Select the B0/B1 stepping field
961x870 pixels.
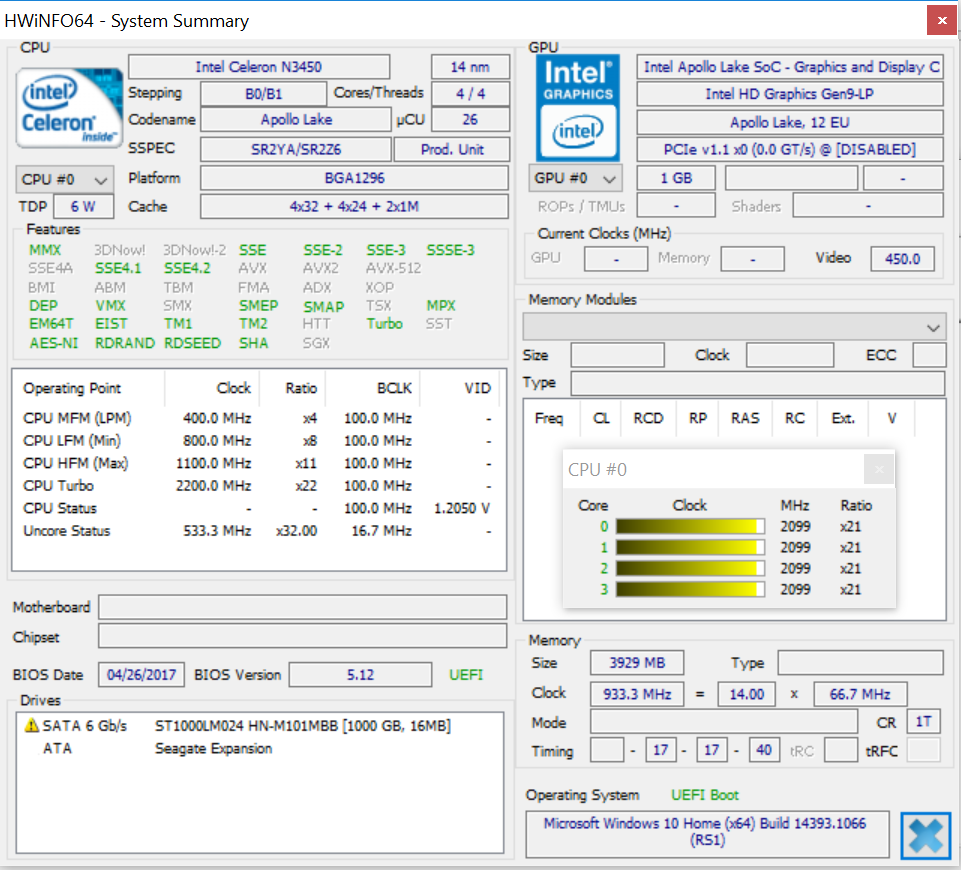pyautogui.click(x=264, y=94)
